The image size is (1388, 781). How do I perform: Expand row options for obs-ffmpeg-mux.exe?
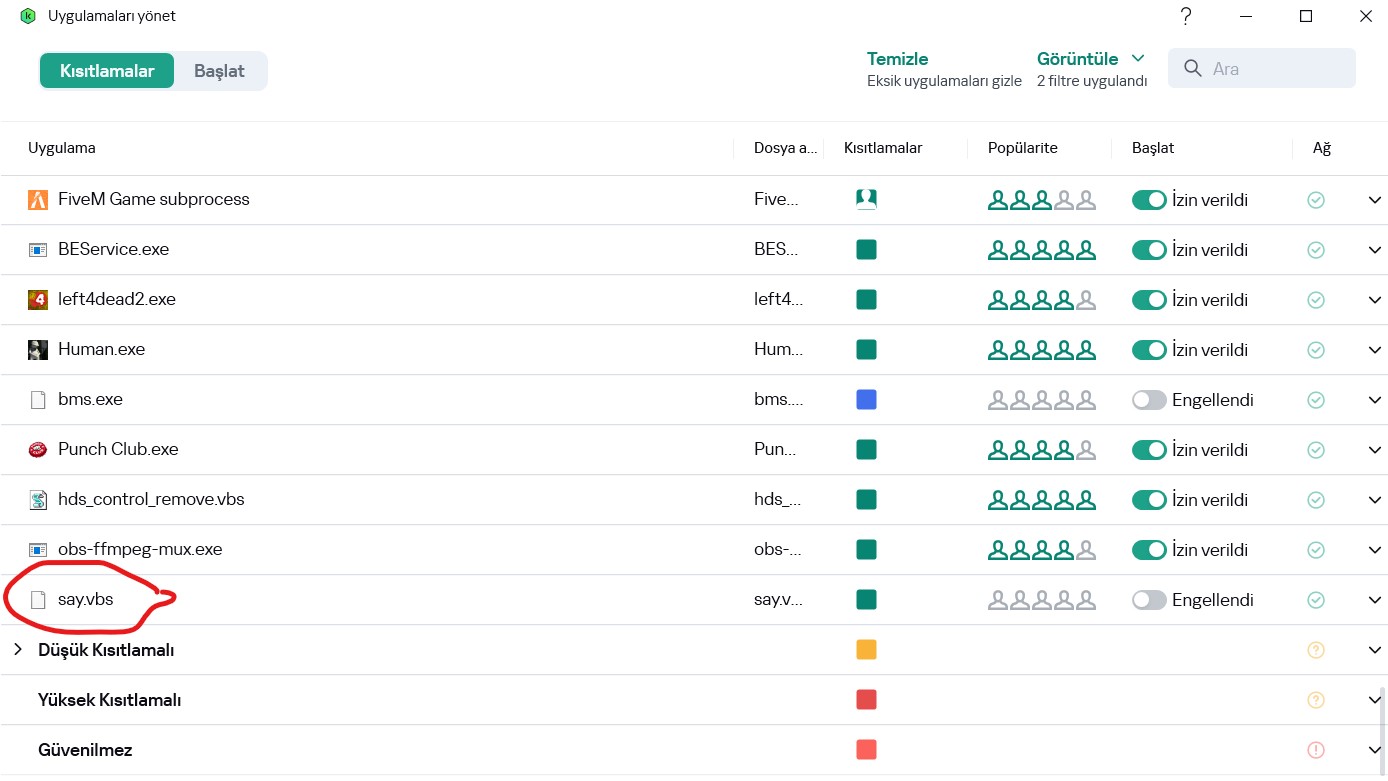pyautogui.click(x=1374, y=550)
